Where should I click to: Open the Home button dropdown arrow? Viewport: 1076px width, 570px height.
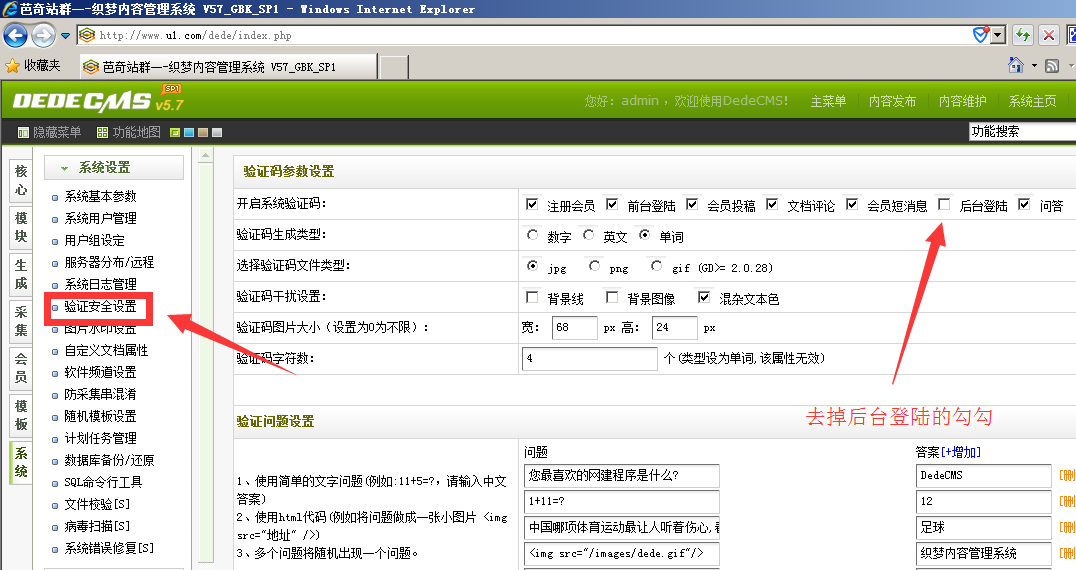tap(1034, 66)
